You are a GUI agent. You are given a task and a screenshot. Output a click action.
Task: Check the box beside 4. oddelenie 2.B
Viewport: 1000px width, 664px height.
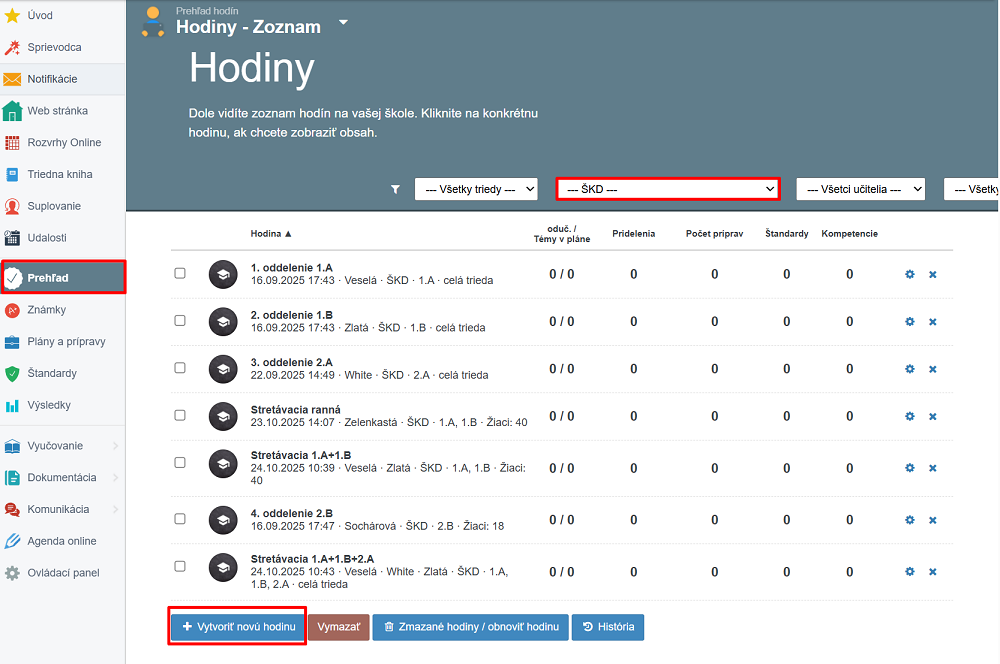pyautogui.click(x=180, y=519)
